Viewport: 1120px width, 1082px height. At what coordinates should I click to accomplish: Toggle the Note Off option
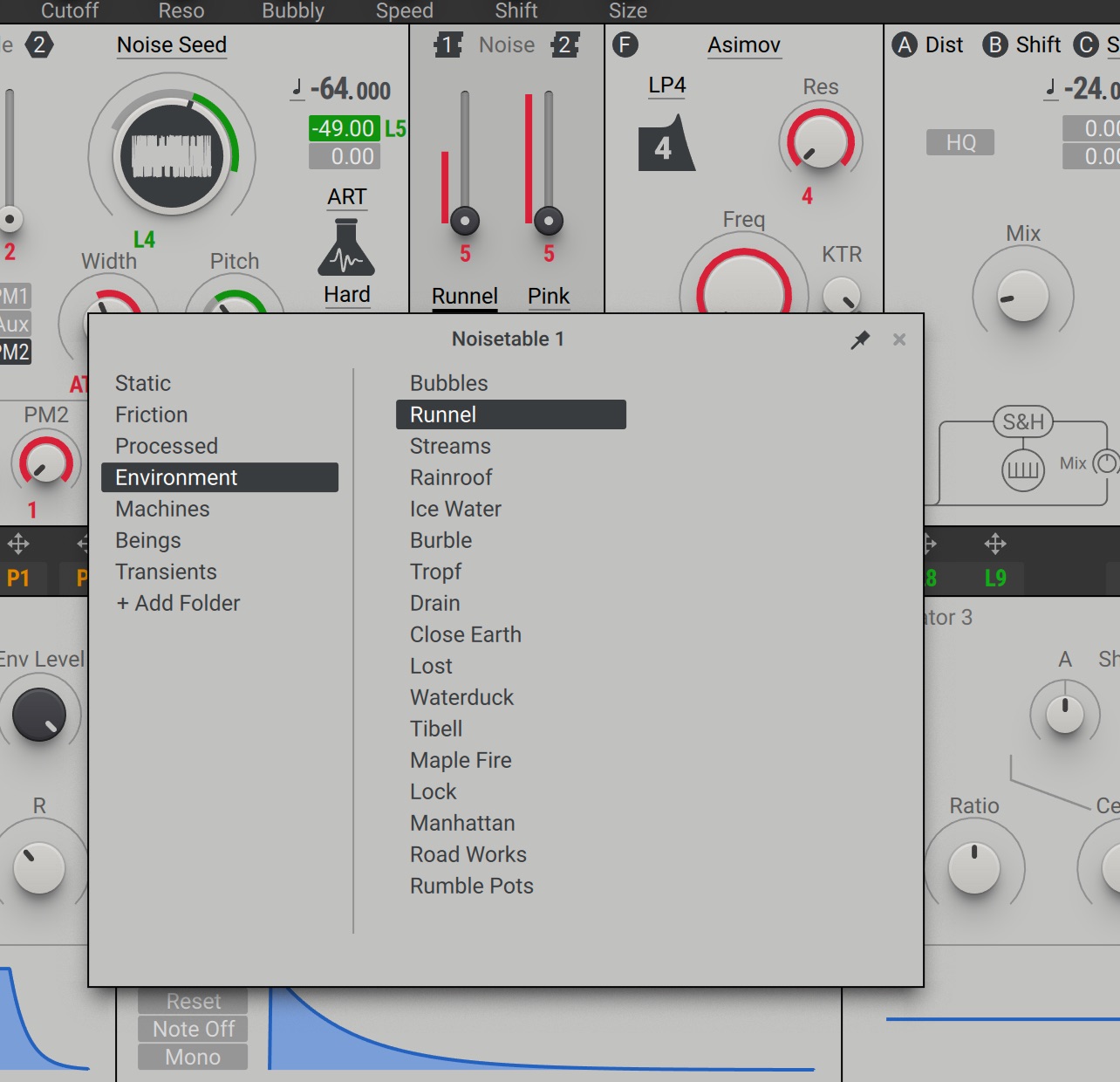[193, 1029]
